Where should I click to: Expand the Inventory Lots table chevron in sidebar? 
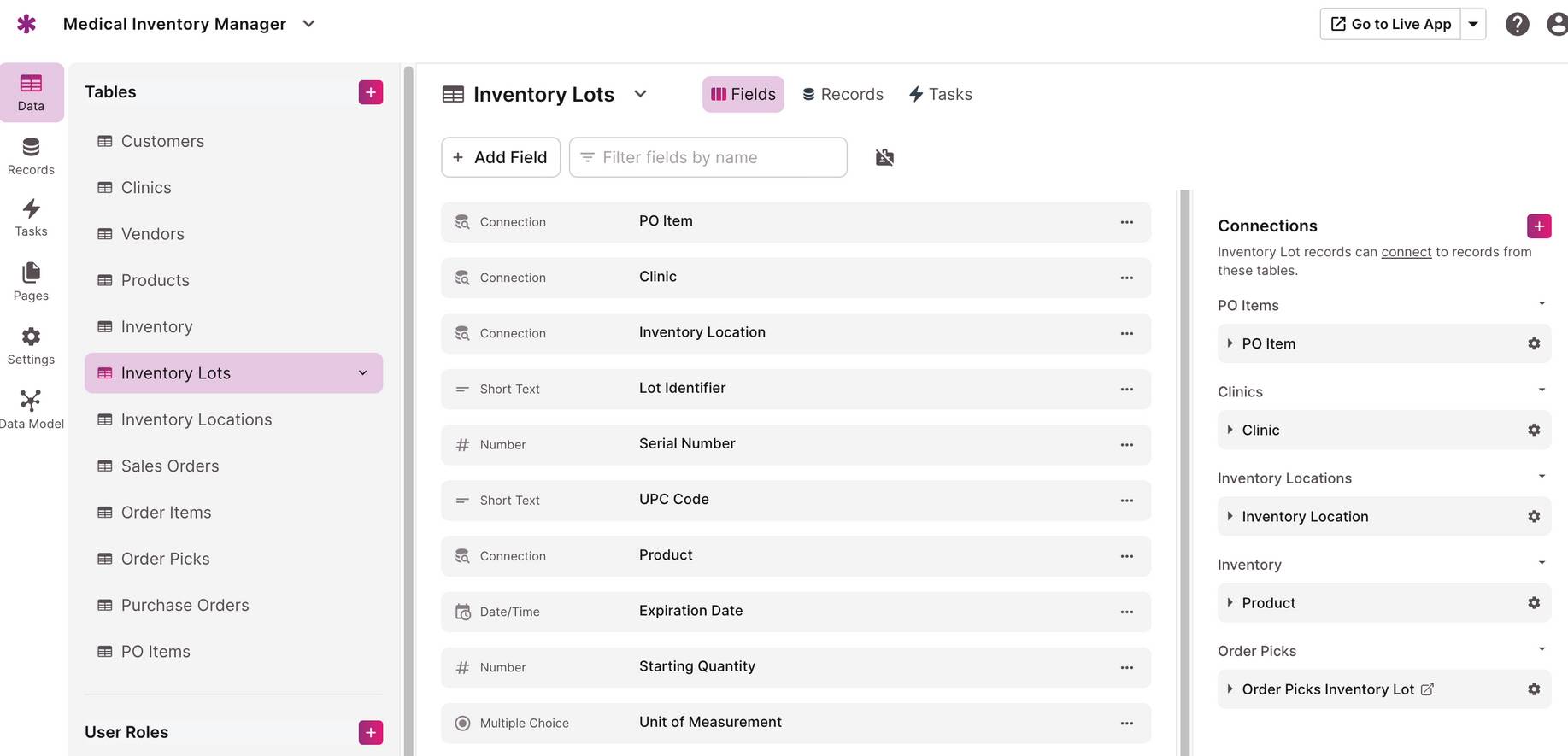(x=362, y=373)
